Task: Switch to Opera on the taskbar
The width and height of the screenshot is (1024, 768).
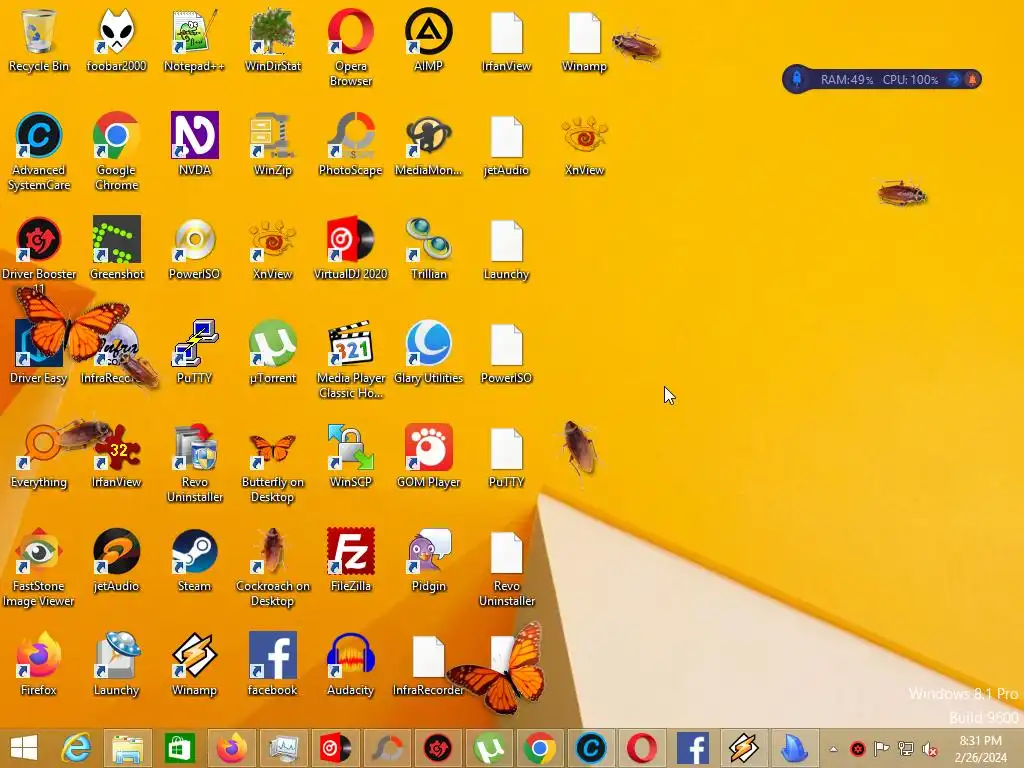Action: point(642,748)
